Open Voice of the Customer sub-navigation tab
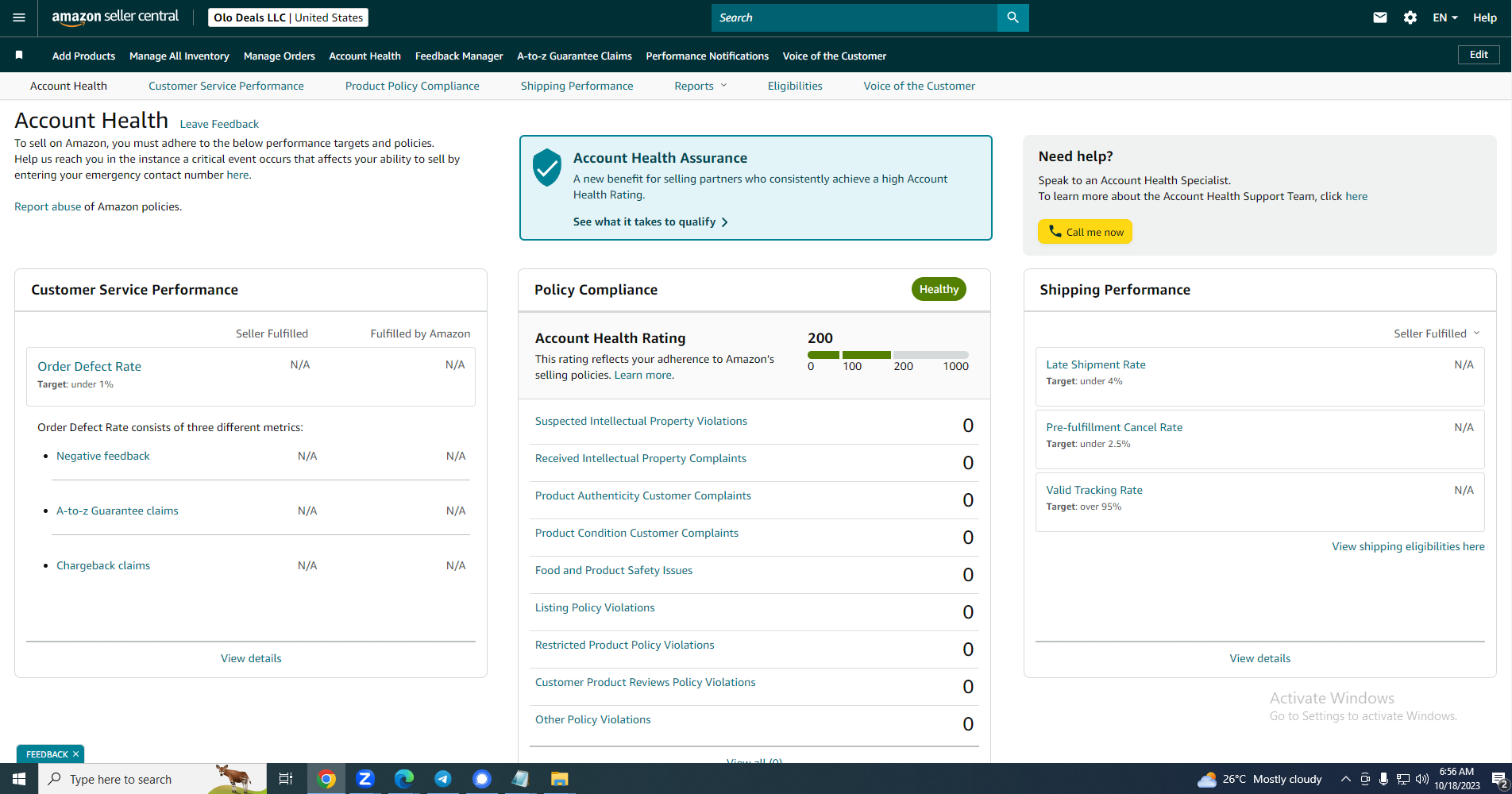Screen dimensions: 1512x794 tap(920, 86)
